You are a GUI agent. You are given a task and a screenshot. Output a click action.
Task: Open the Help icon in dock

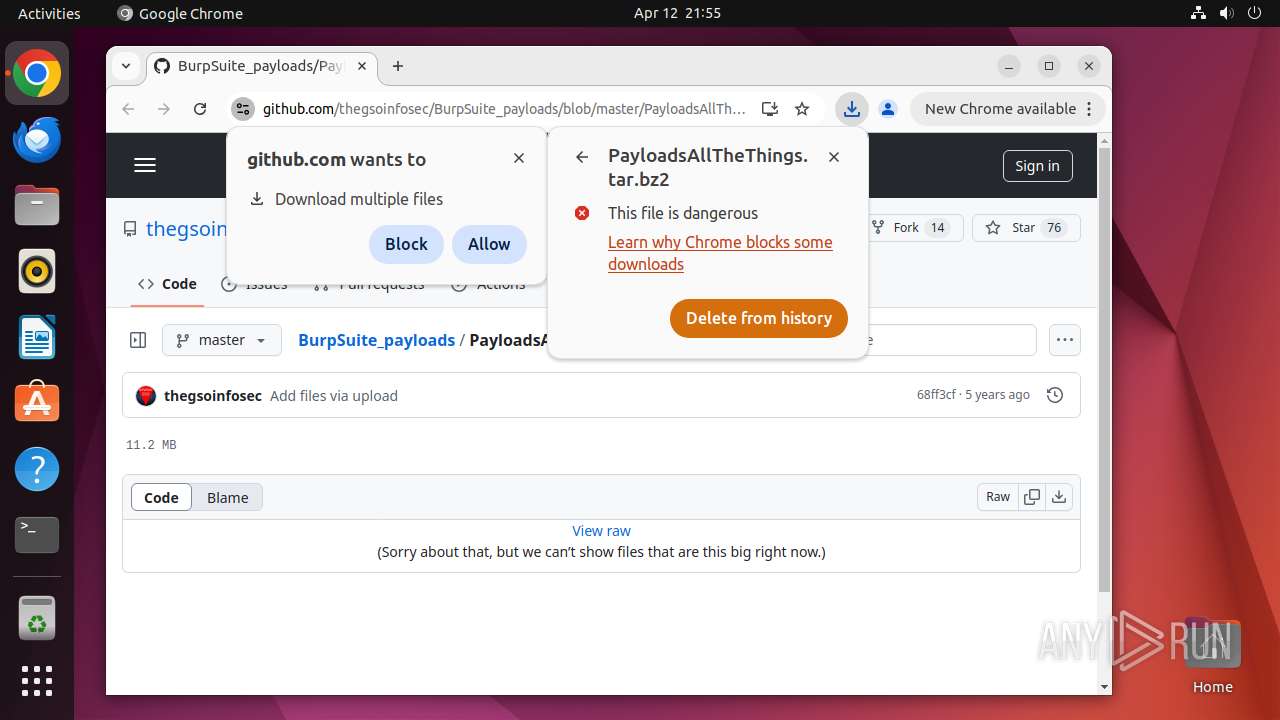click(37, 469)
